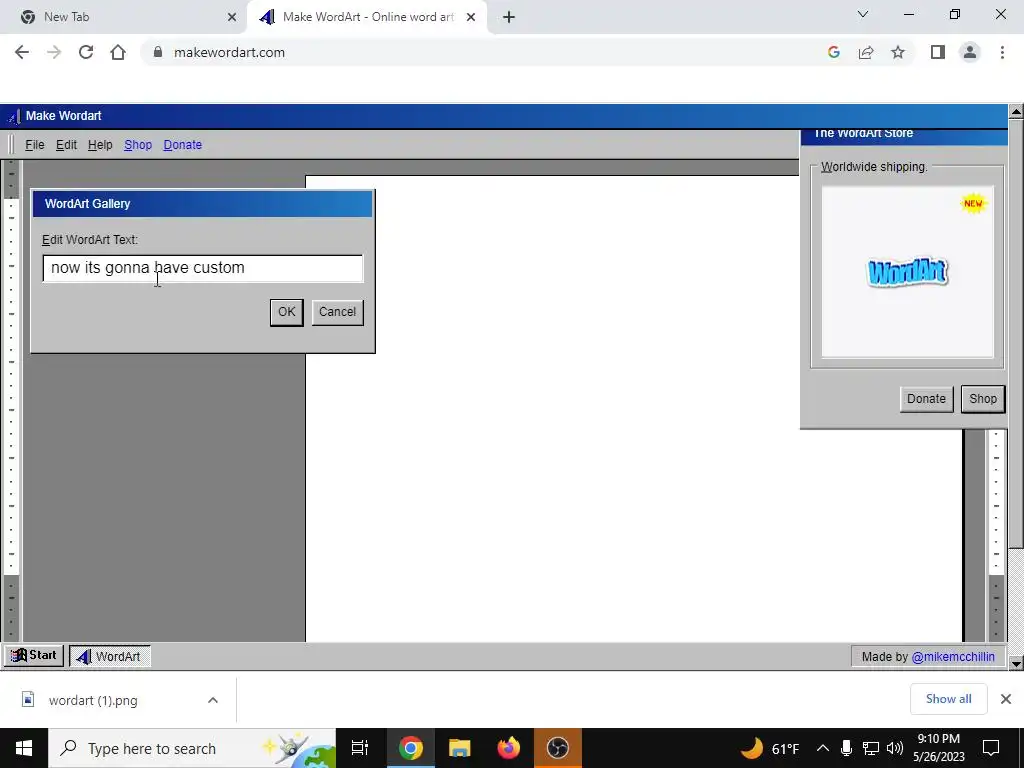Click the microphone tray icon
Screen dimensions: 1024x768
pos(846,748)
